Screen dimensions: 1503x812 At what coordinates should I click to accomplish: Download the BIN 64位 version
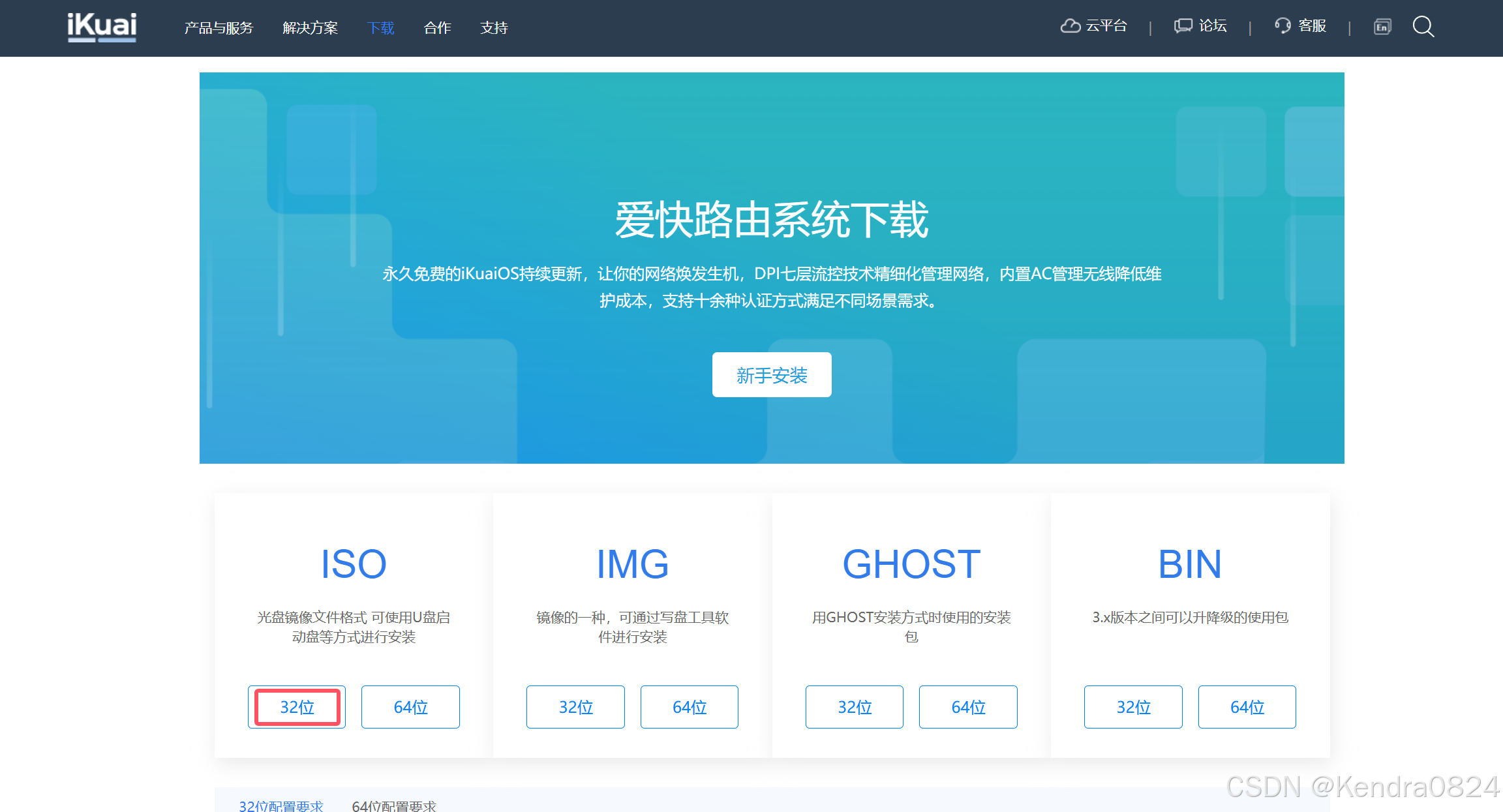point(1247,707)
